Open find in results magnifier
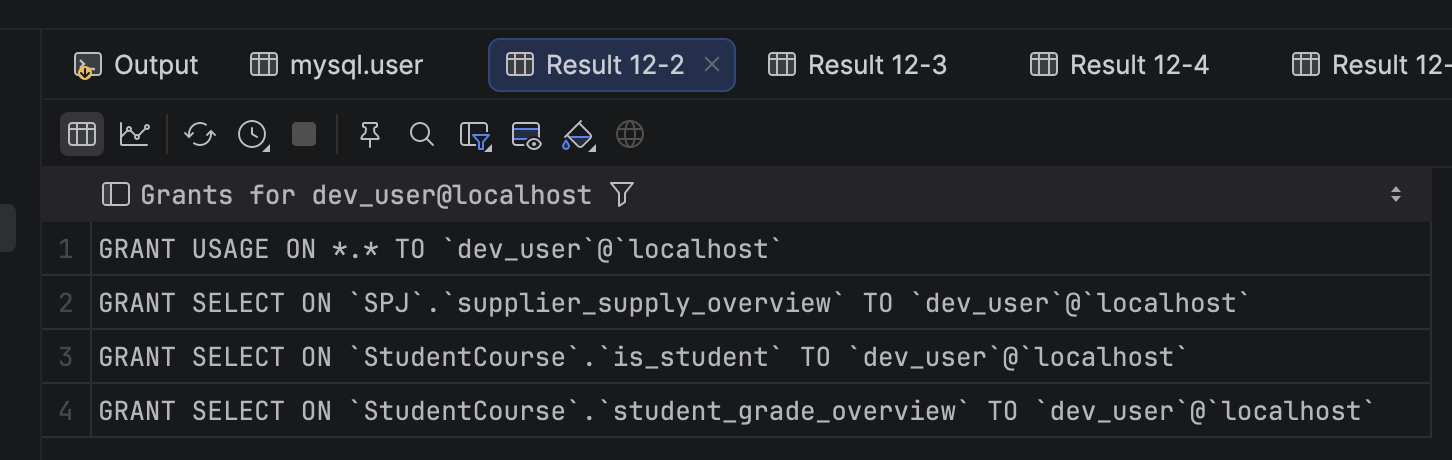The height and width of the screenshot is (460, 1452). [x=422, y=134]
